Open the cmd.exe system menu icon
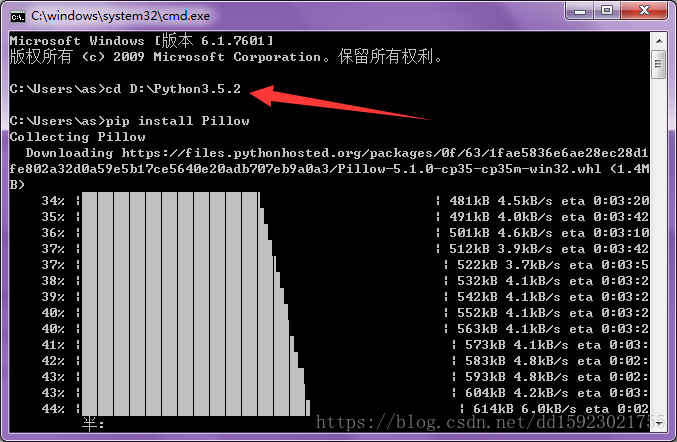The width and height of the screenshot is (677, 442). tap(18, 16)
